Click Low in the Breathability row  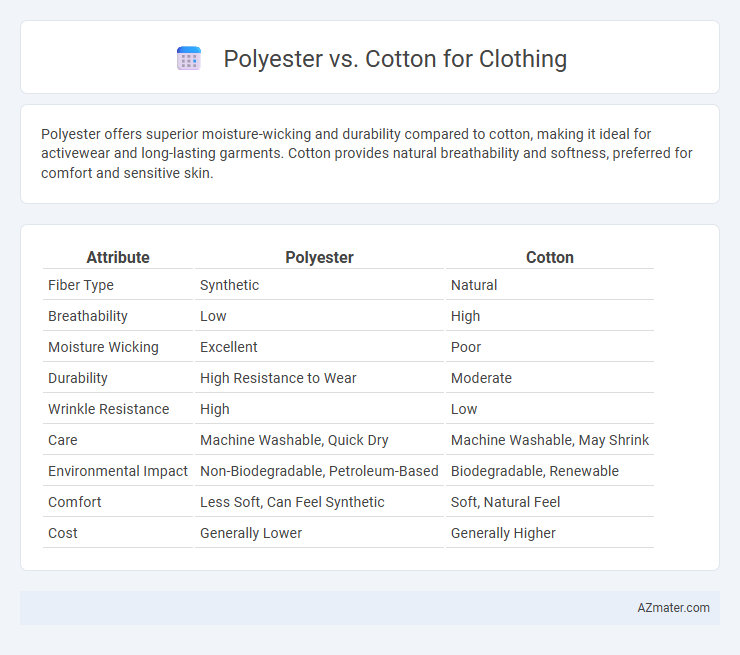(x=213, y=316)
